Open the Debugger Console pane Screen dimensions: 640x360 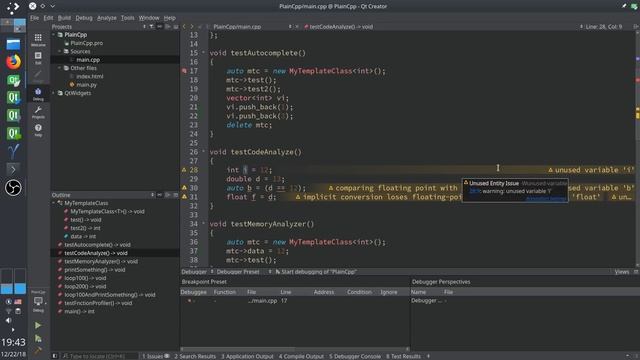pyautogui.click(x=355, y=356)
